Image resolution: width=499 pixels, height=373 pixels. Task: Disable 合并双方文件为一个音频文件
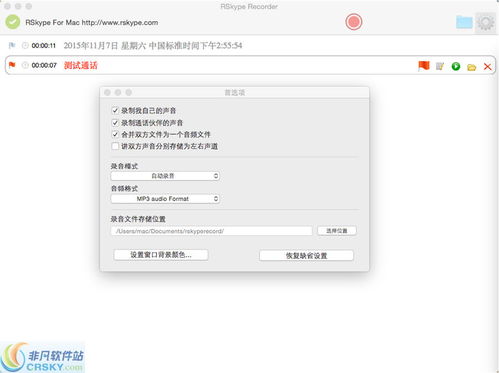point(115,134)
